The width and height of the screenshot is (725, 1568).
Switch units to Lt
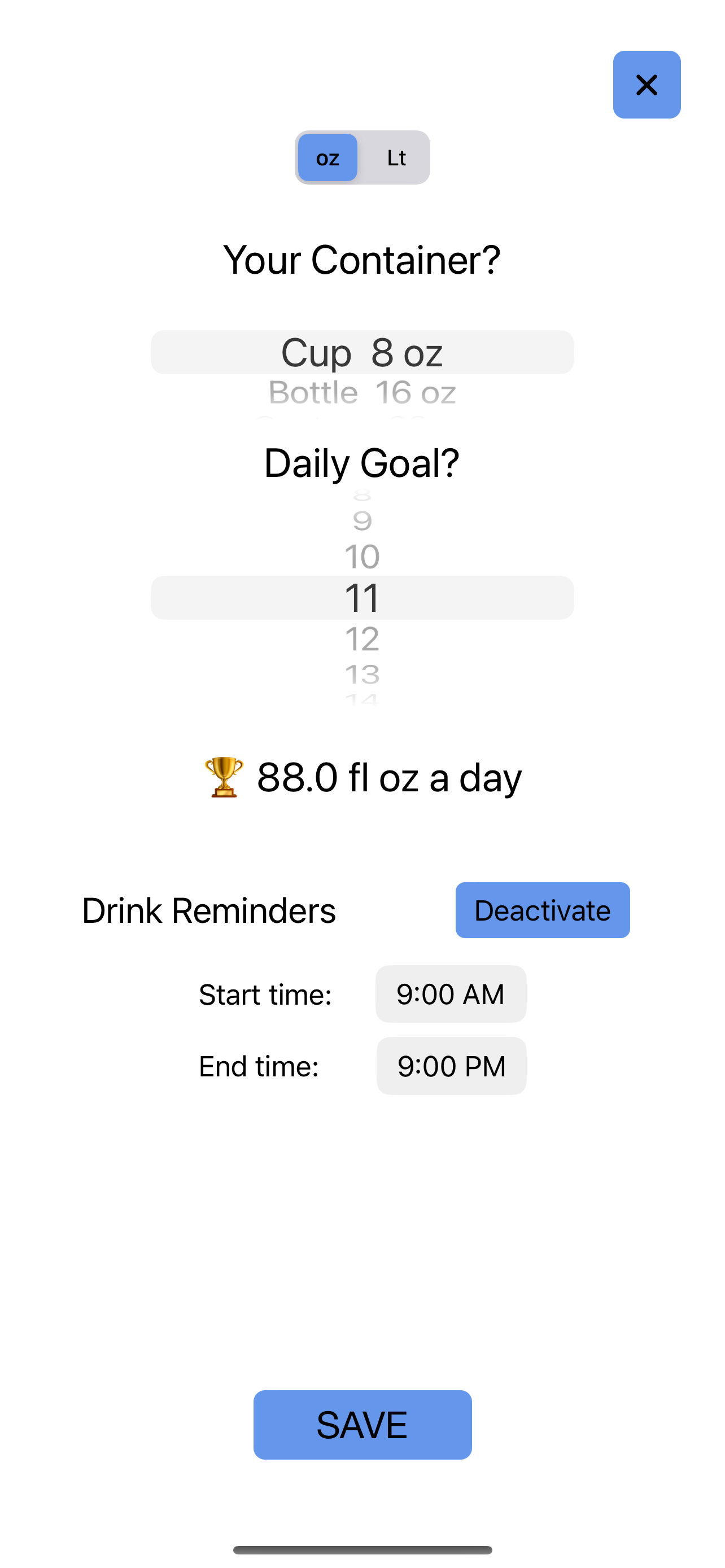click(x=396, y=157)
